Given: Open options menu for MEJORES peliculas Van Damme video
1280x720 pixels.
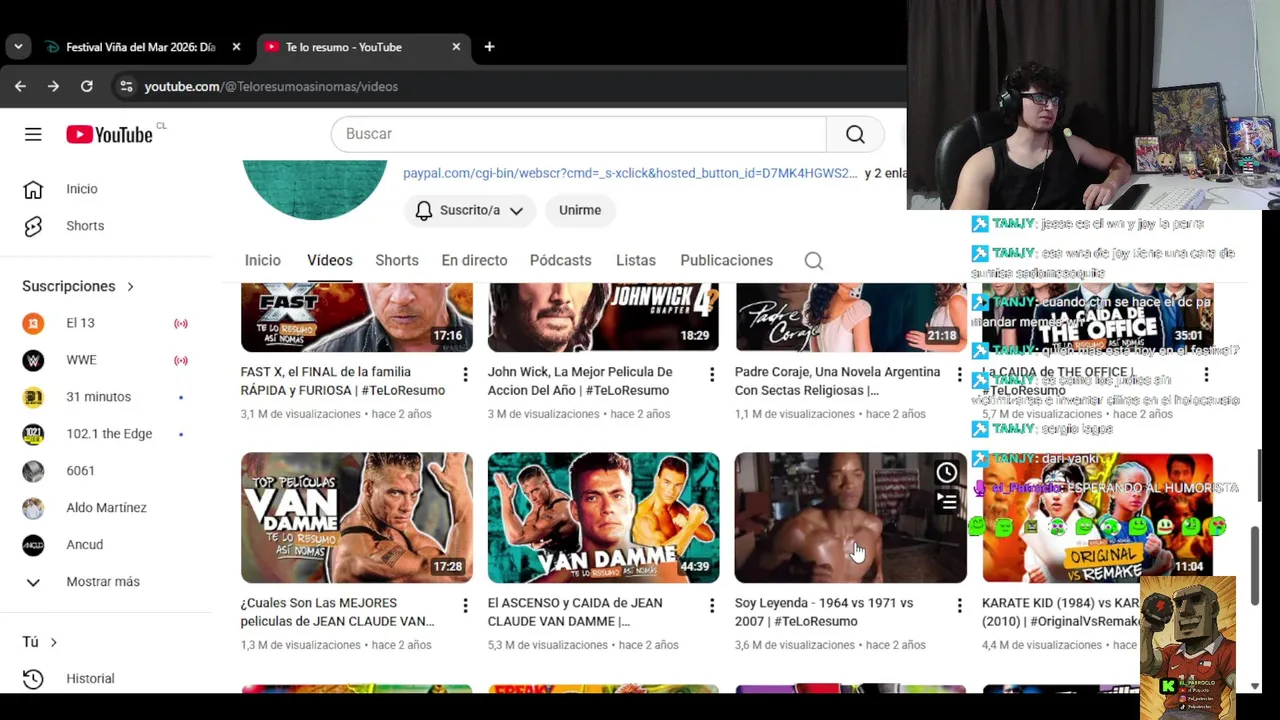Looking at the screenshot, I should pos(465,606).
